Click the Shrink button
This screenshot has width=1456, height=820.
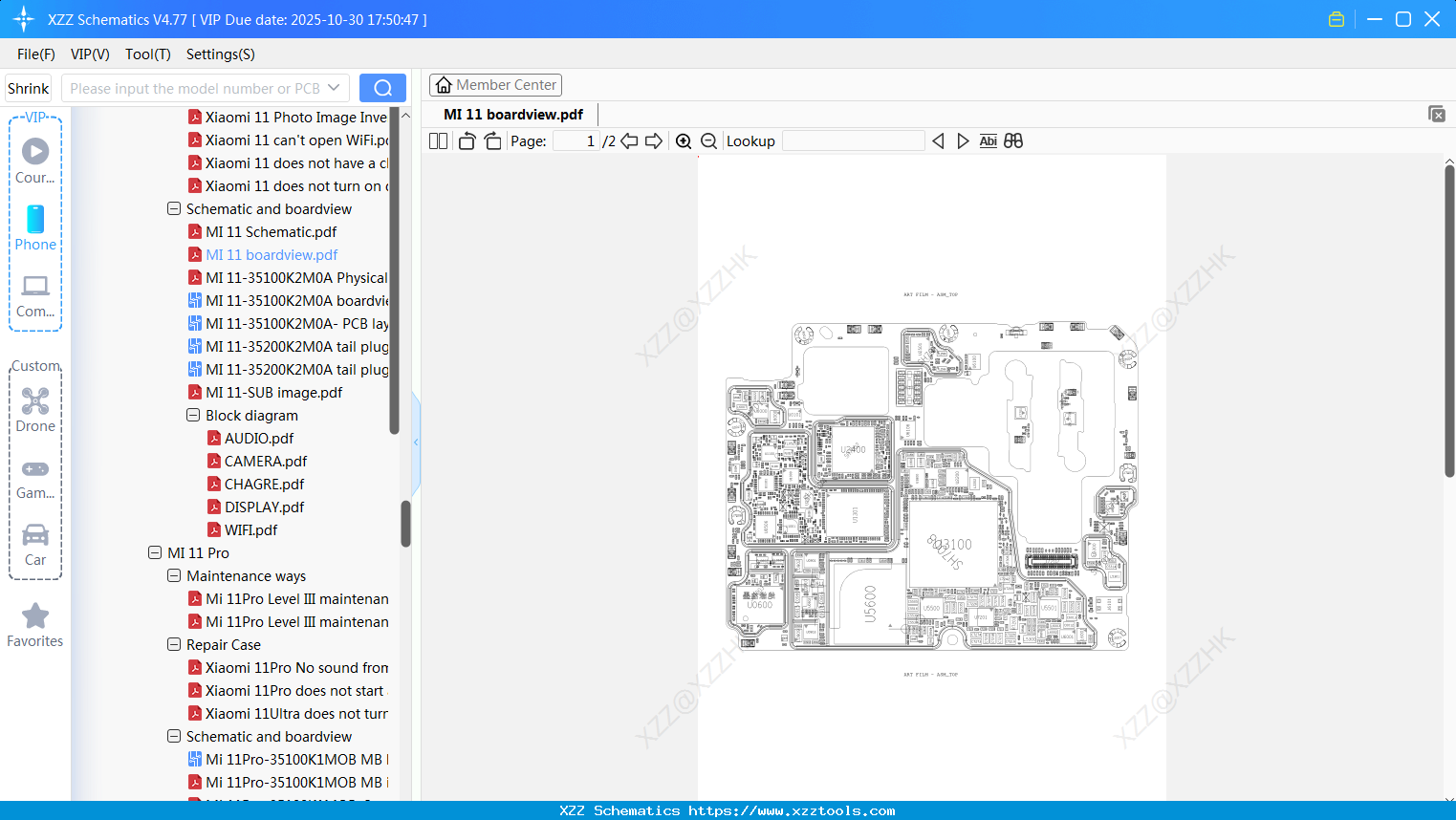click(28, 87)
